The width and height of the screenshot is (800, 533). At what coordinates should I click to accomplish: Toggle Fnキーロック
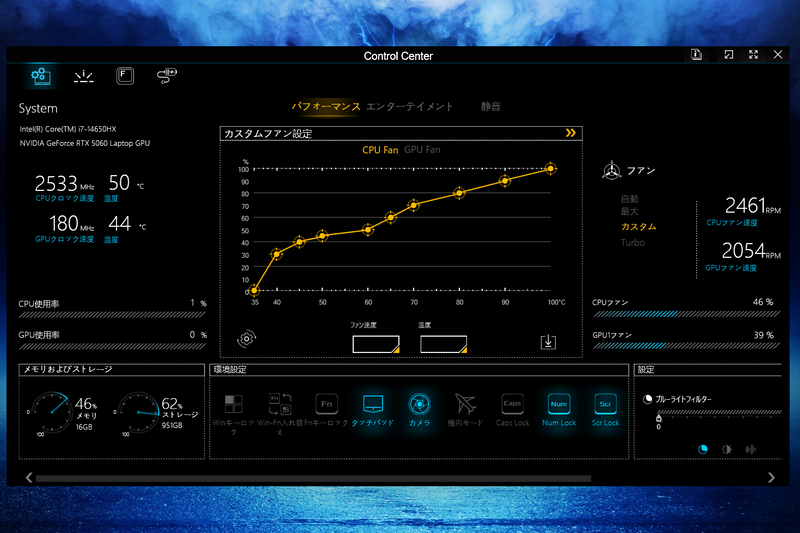326,410
